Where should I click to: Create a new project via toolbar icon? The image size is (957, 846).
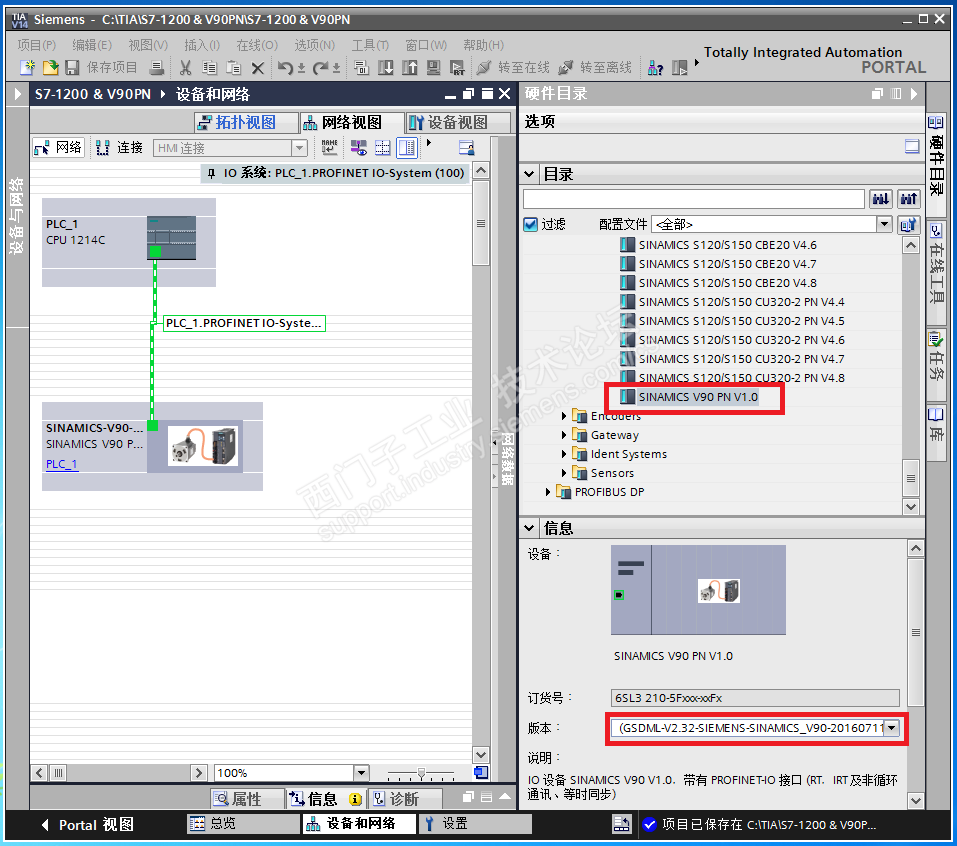[x=27, y=68]
